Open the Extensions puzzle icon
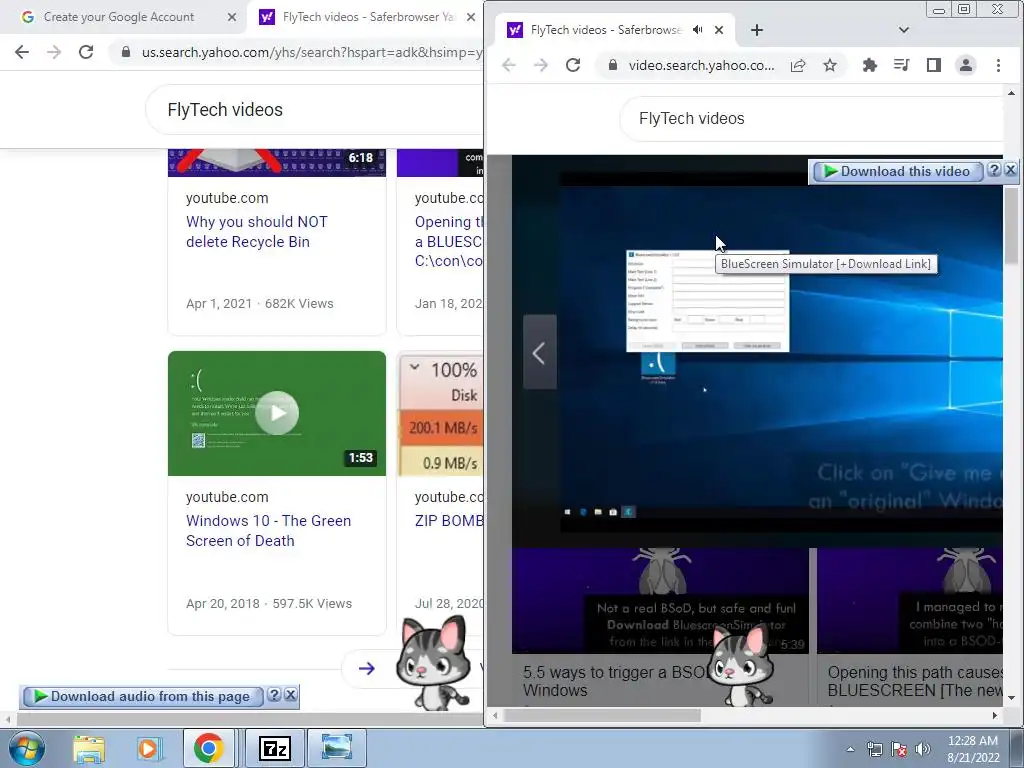The height and width of the screenshot is (768, 1024). pos(870,65)
